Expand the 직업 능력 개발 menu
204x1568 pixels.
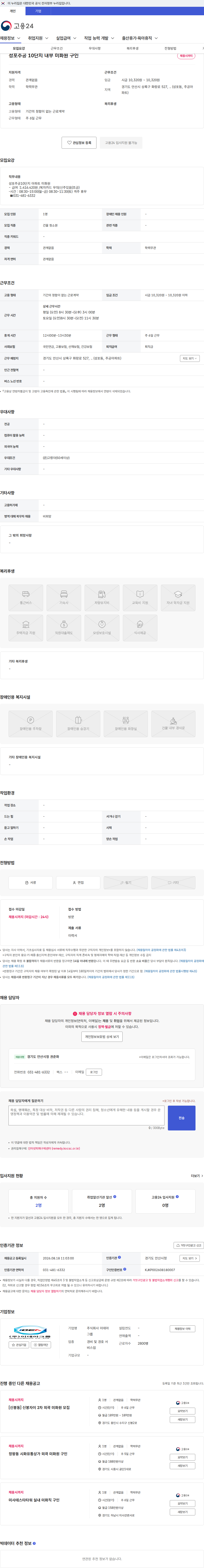pos(99,38)
